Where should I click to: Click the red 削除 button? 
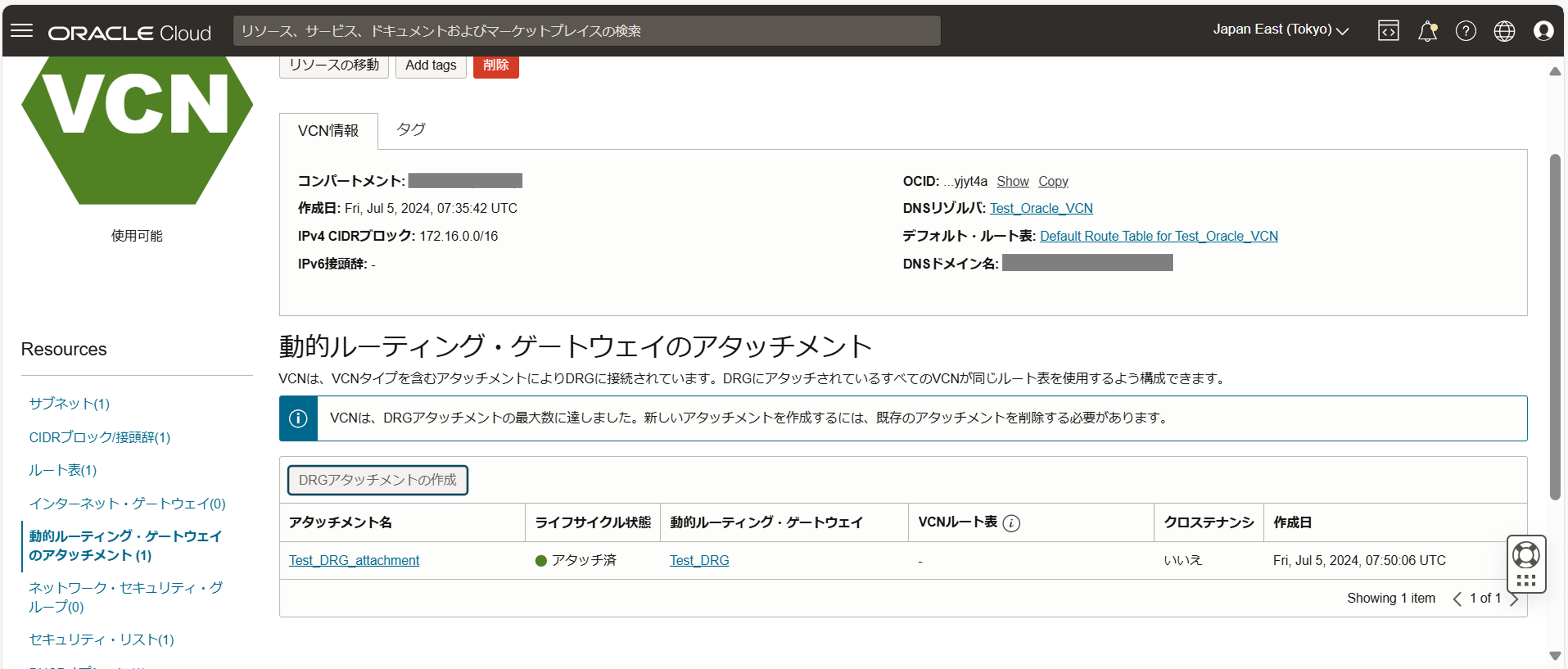pos(496,65)
